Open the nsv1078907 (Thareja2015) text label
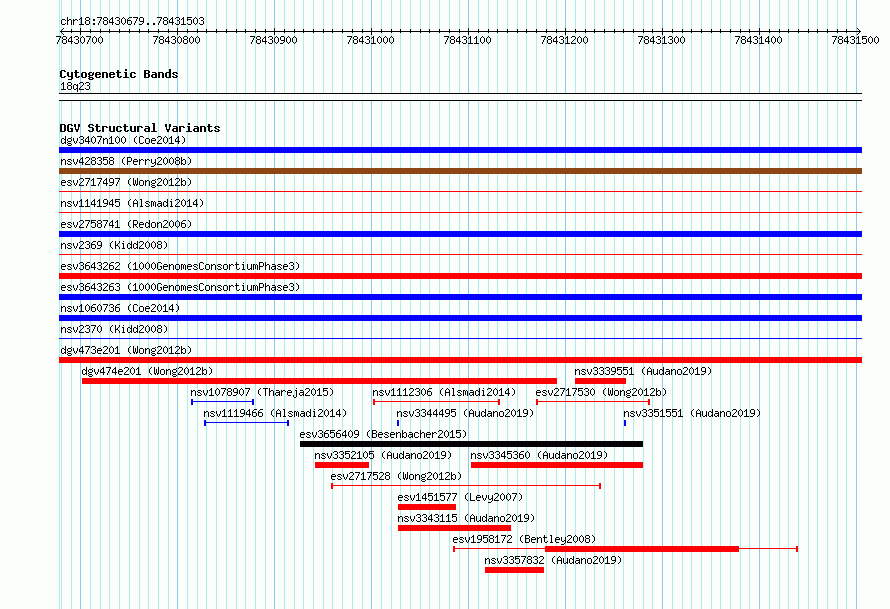890x609 pixels. (x=262, y=392)
